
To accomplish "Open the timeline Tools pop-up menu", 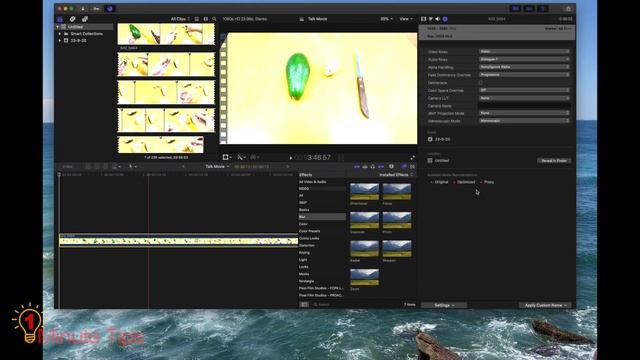I will point(133,167).
